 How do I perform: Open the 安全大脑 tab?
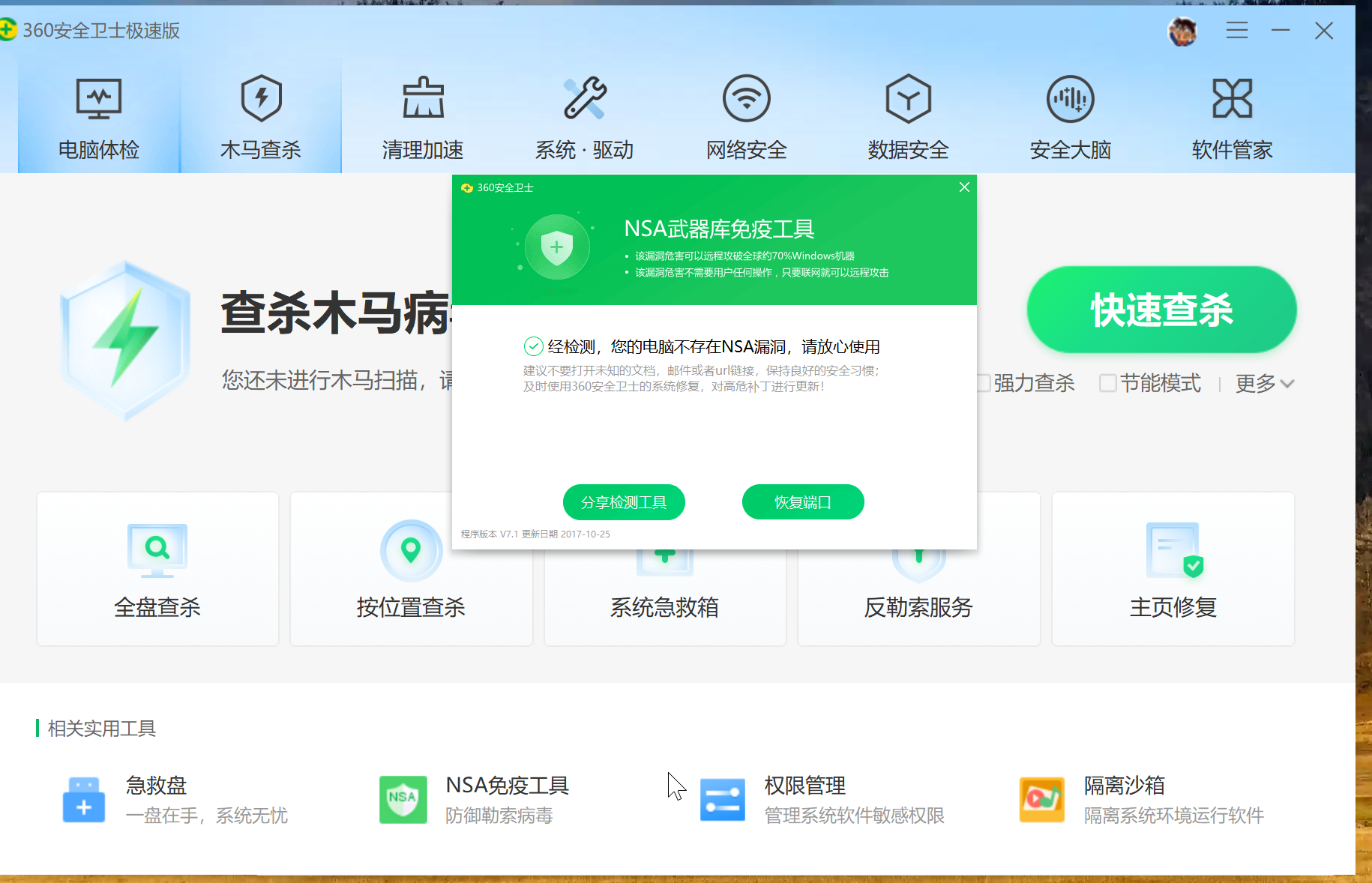(1071, 117)
